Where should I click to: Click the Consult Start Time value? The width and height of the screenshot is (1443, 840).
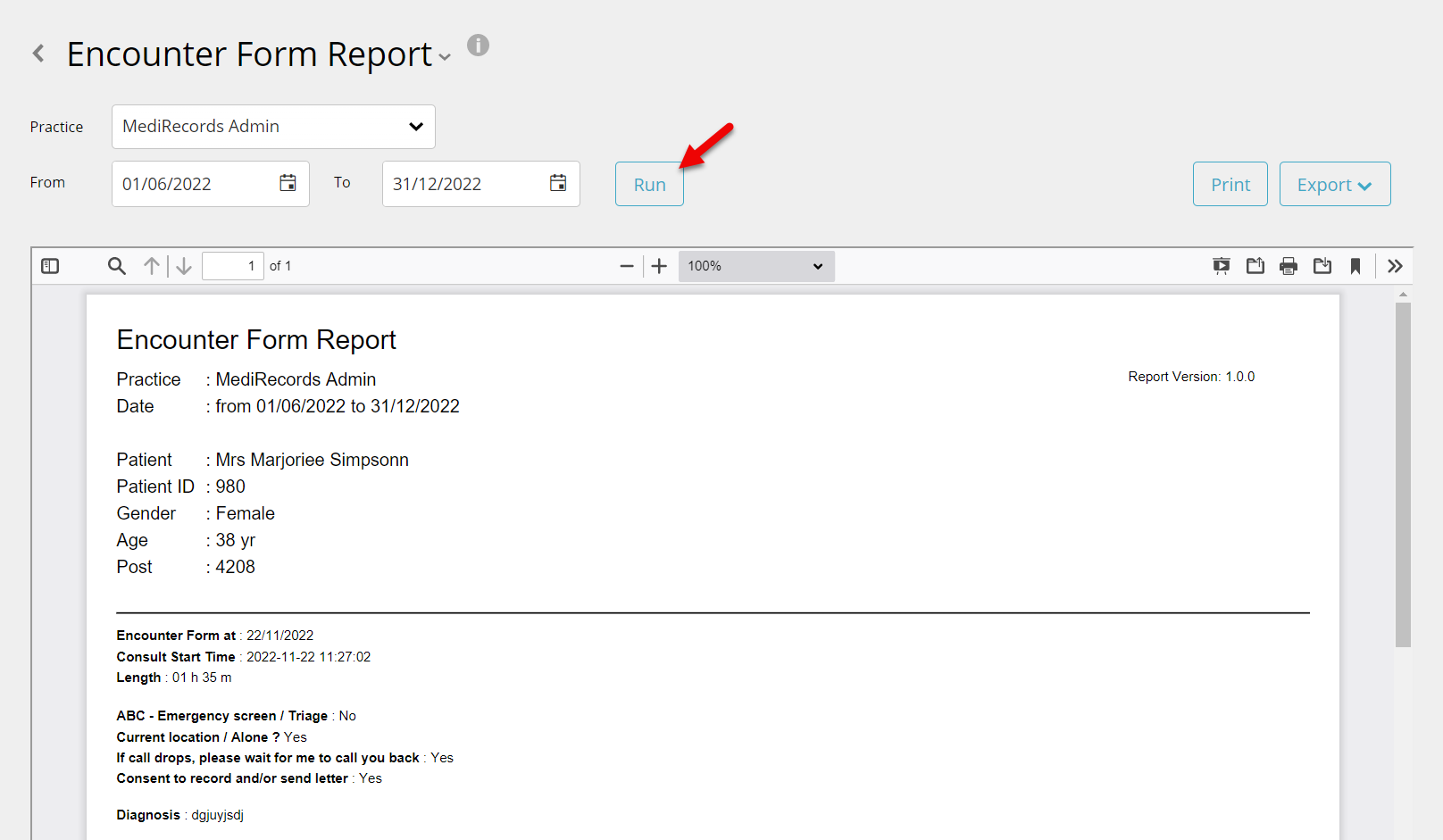(308, 657)
